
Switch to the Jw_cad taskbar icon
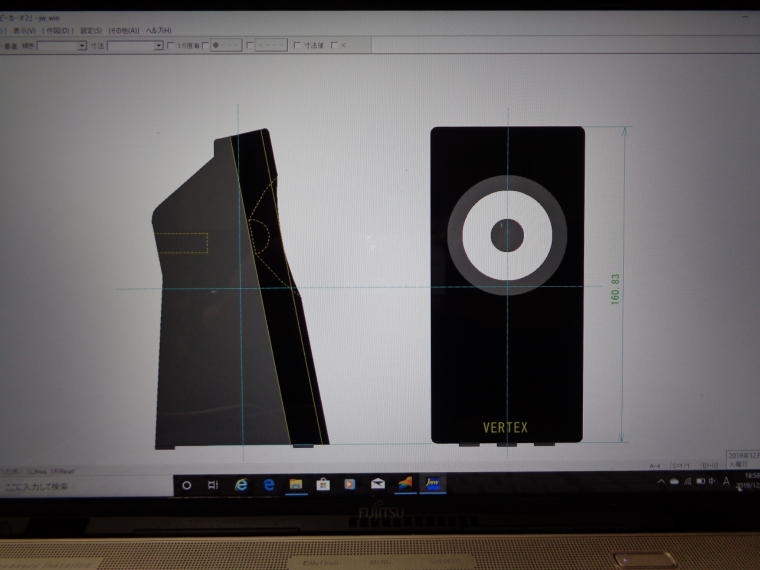432,484
